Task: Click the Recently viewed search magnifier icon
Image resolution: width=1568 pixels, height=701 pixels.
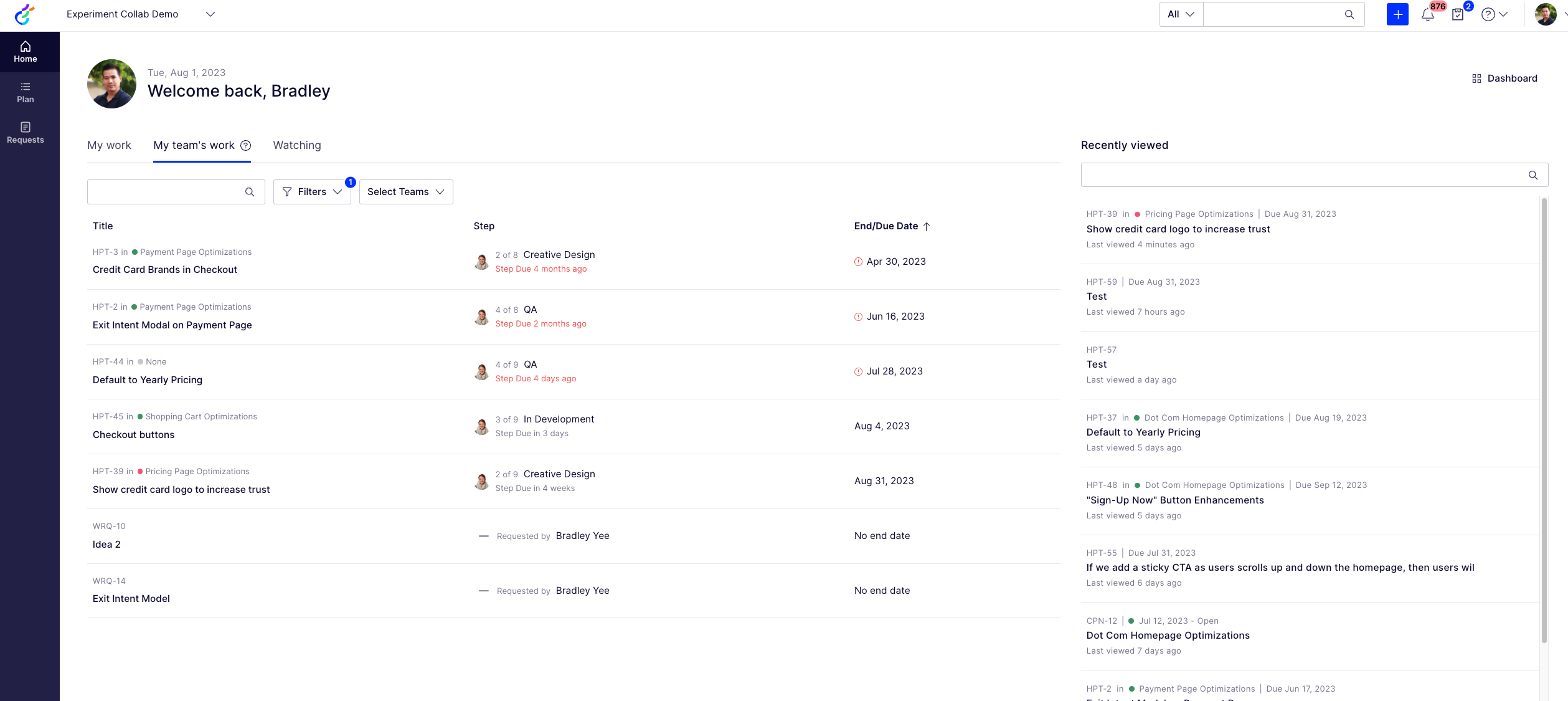Action: 1533,175
